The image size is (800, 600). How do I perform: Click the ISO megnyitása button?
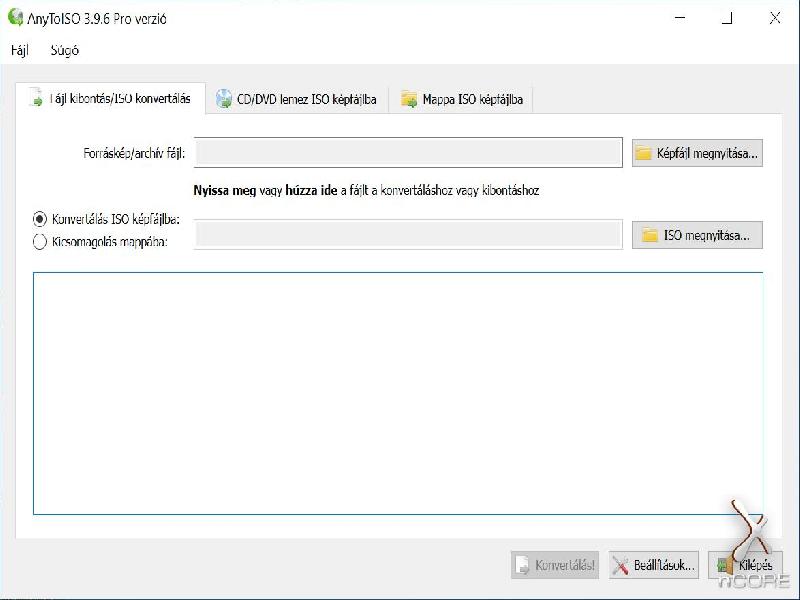click(x=697, y=235)
